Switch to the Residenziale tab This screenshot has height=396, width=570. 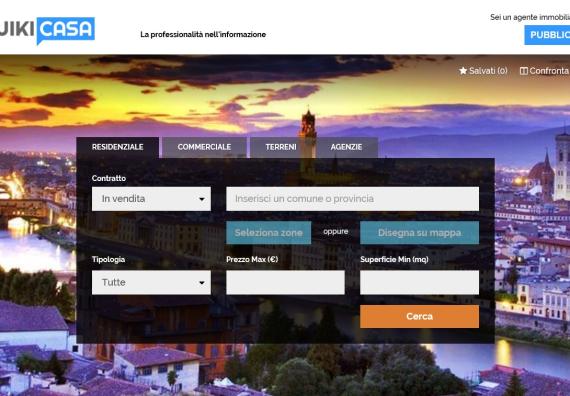pyautogui.click(x=117, y=147)
